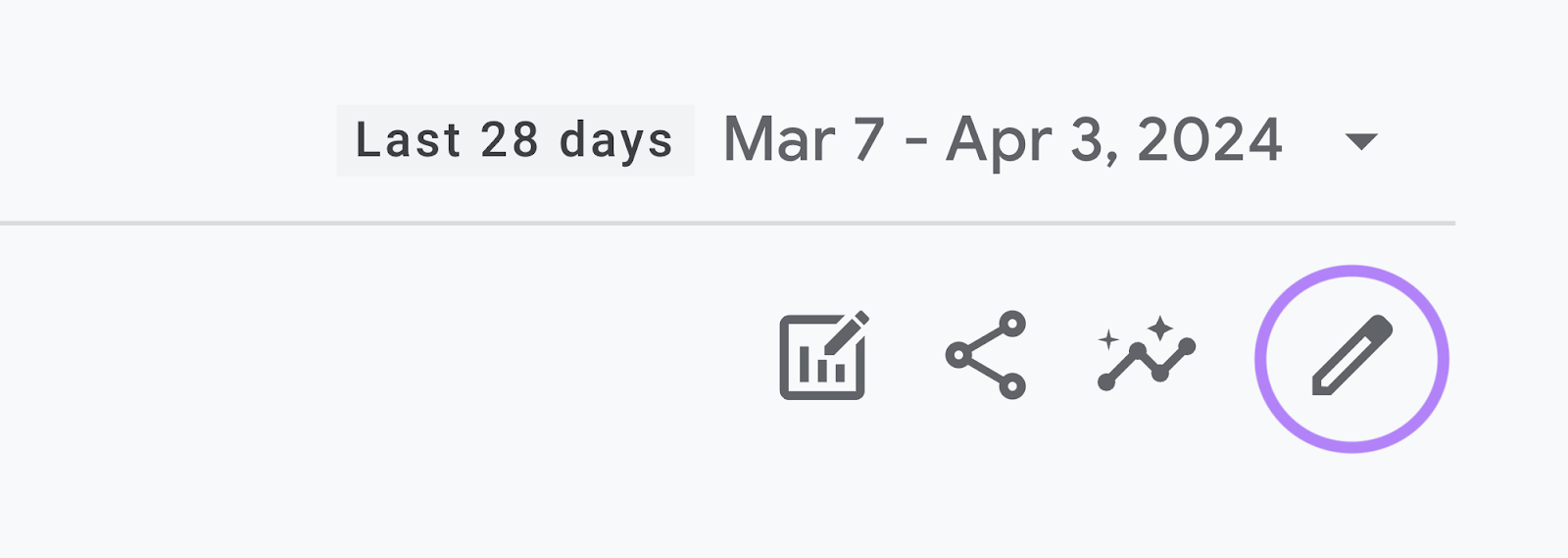Click the Share this report icon
Image resolution: width=1568 pixels, height=558 pixels.
985,355
